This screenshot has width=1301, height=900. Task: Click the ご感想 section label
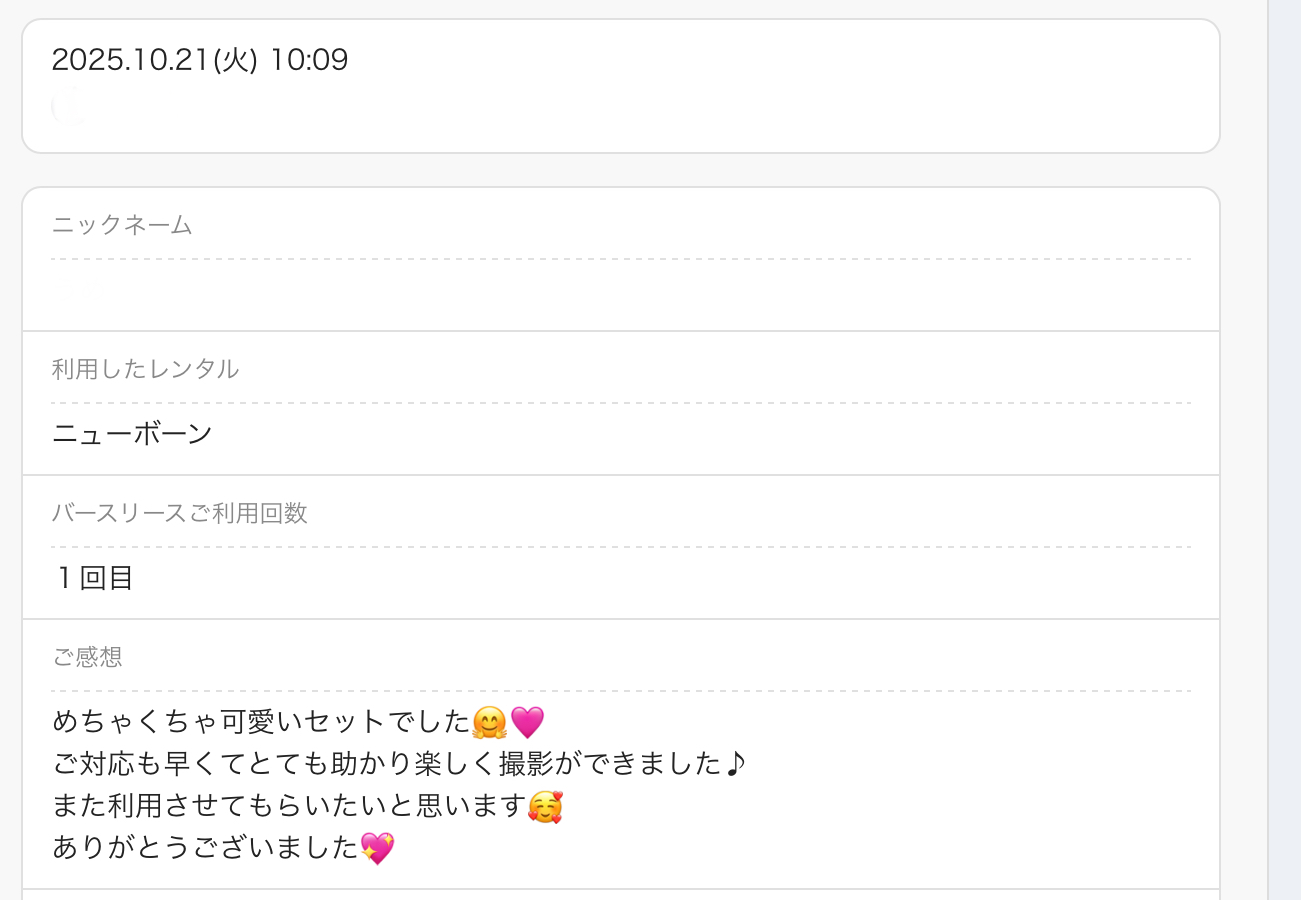[87, 657]
